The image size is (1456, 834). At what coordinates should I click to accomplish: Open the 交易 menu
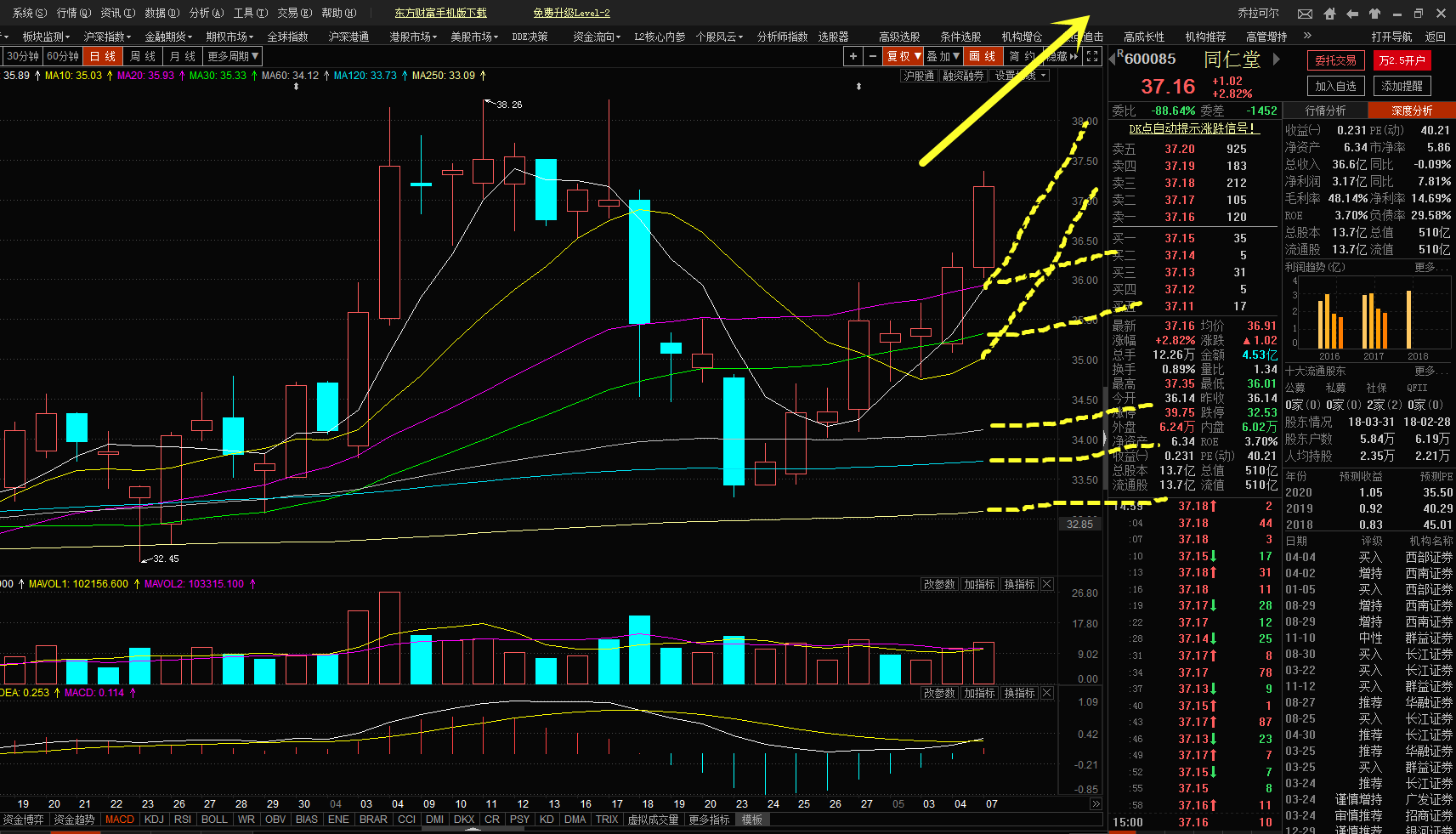[x=294, y=13]
